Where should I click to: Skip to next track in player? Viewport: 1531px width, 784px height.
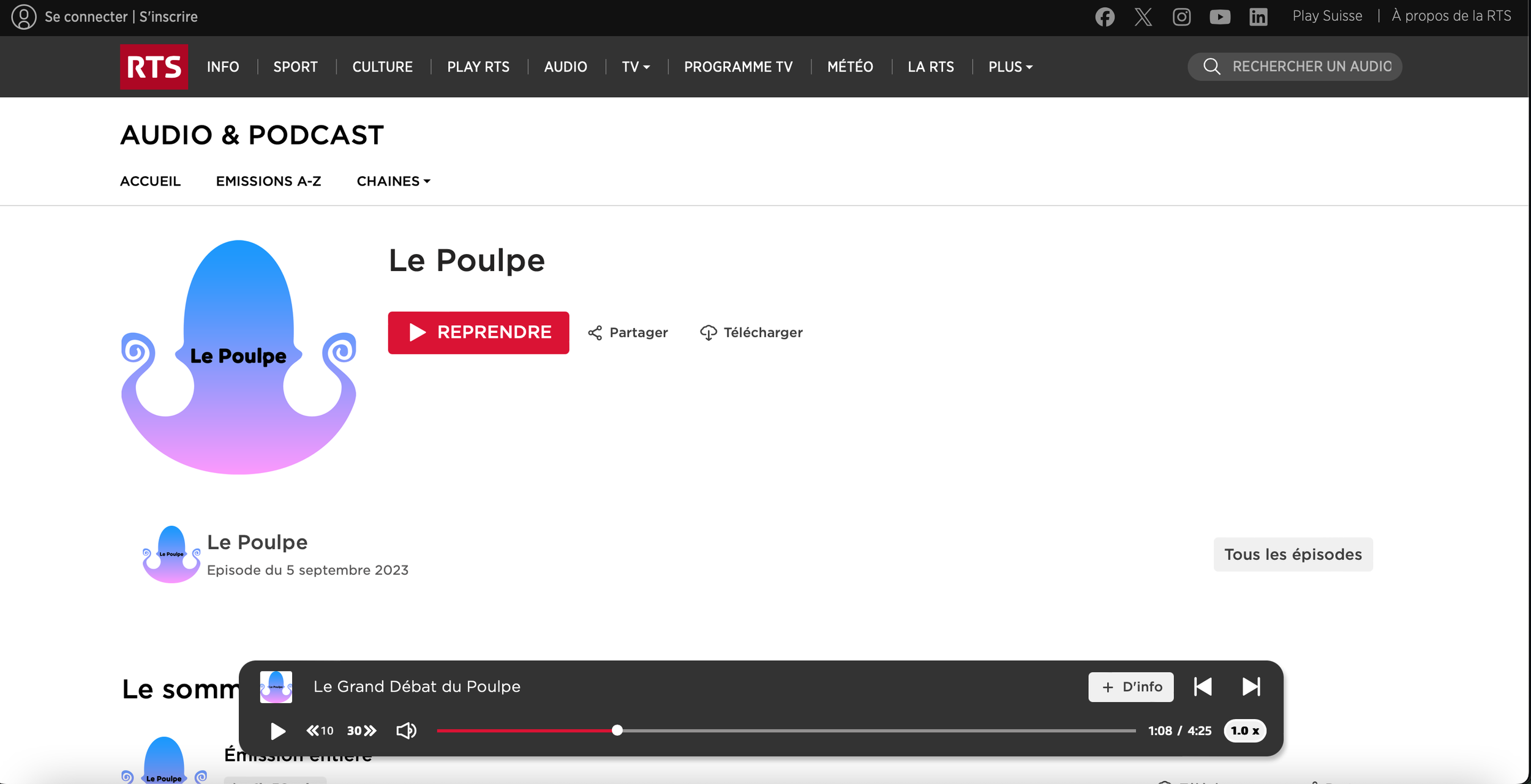pyautogui.click(x=1251, y=687)
